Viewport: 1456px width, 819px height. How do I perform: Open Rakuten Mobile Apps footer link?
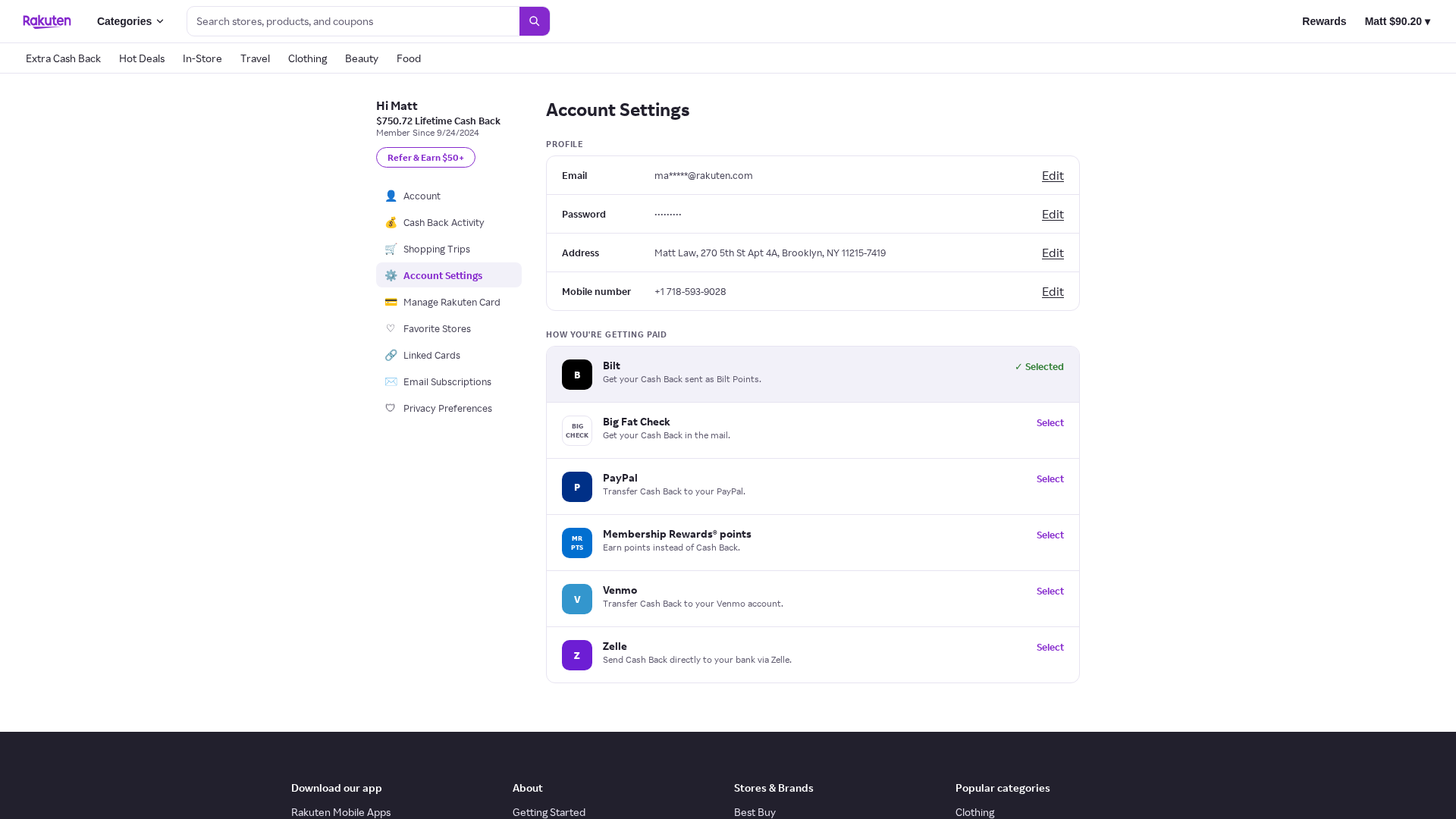pyautogui.click(x=341, y=812)
